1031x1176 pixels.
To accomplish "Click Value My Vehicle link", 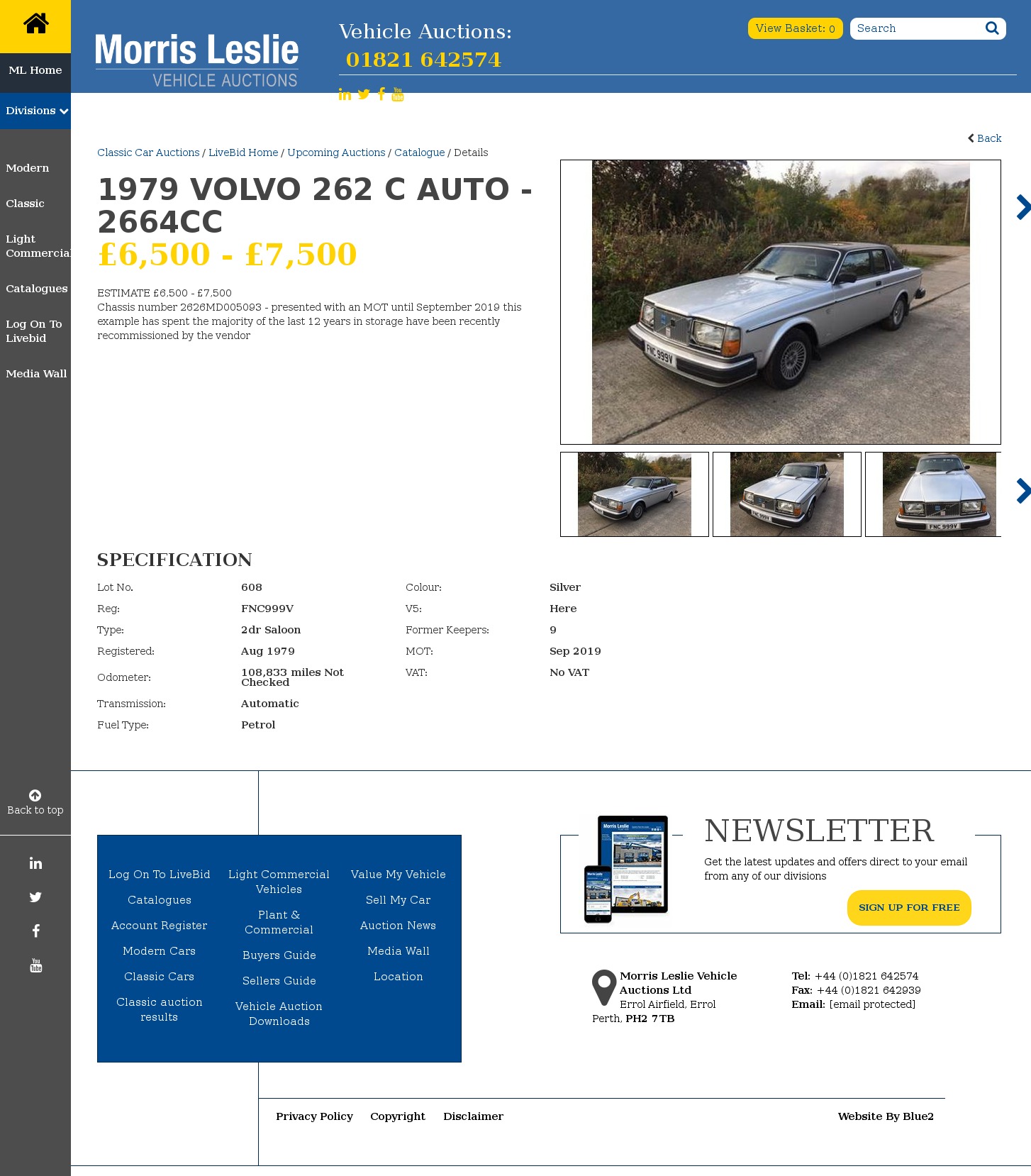I will [399, 875].
